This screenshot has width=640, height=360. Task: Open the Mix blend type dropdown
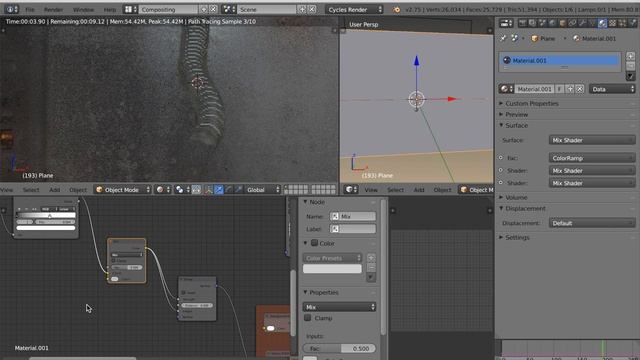pos(339,307)
